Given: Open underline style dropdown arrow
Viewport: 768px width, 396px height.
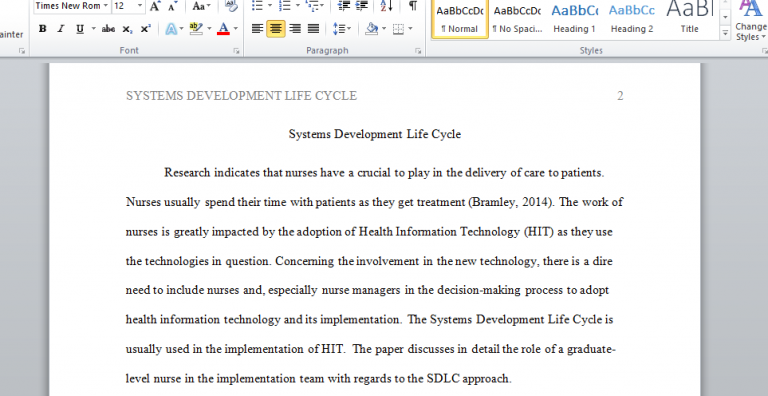Looking at the screenshot, I should pos(93,29).
